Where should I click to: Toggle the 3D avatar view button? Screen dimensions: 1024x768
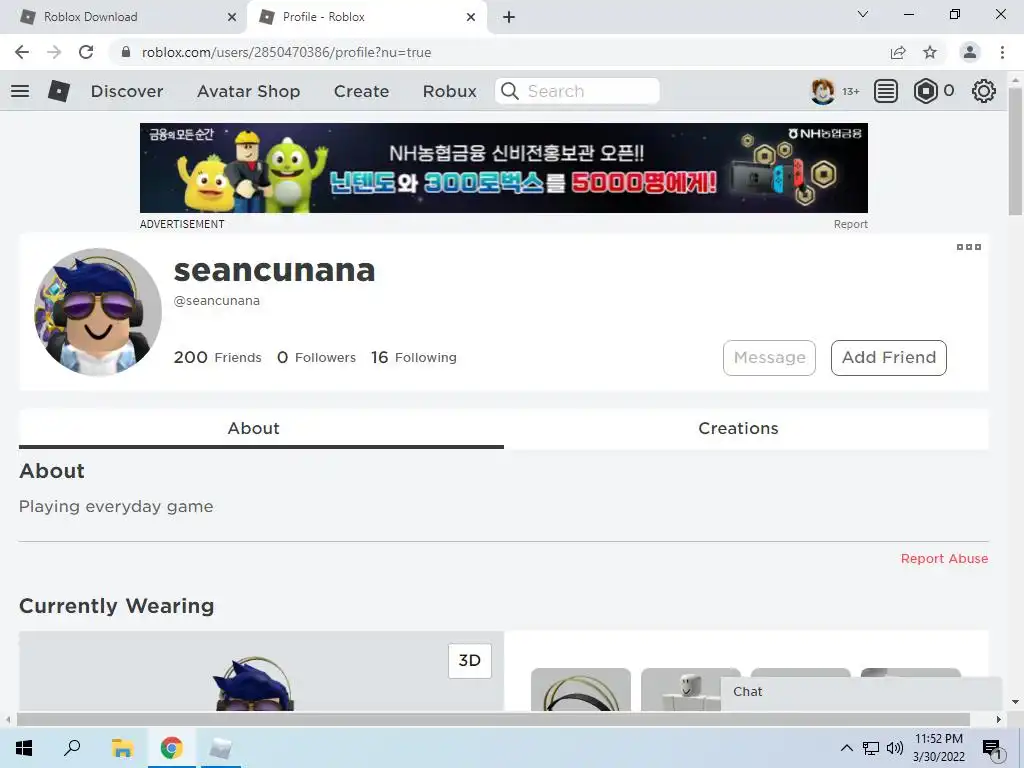470,660
